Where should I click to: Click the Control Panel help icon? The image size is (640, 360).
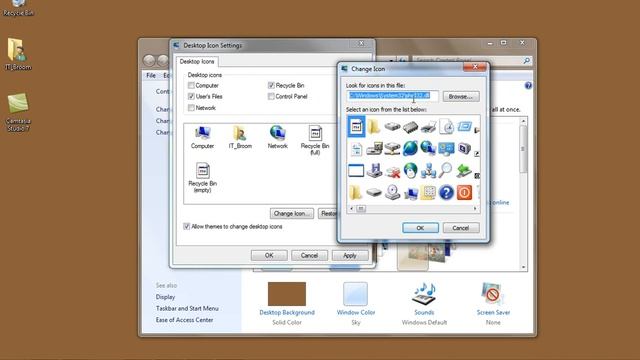pyautogui.click(x=528, y=85)
